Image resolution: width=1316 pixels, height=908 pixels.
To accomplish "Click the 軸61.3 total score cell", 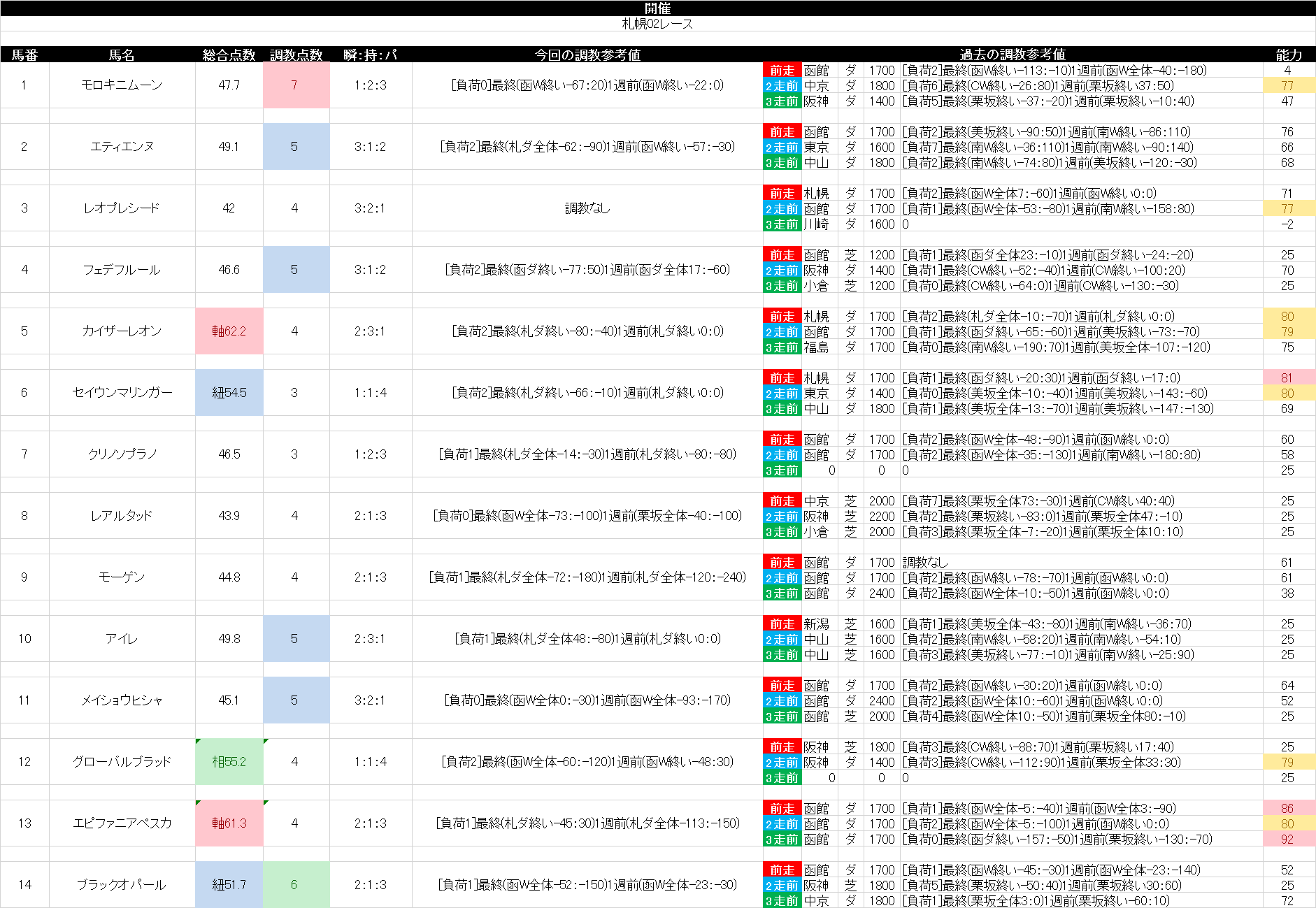I will (229, 823).
